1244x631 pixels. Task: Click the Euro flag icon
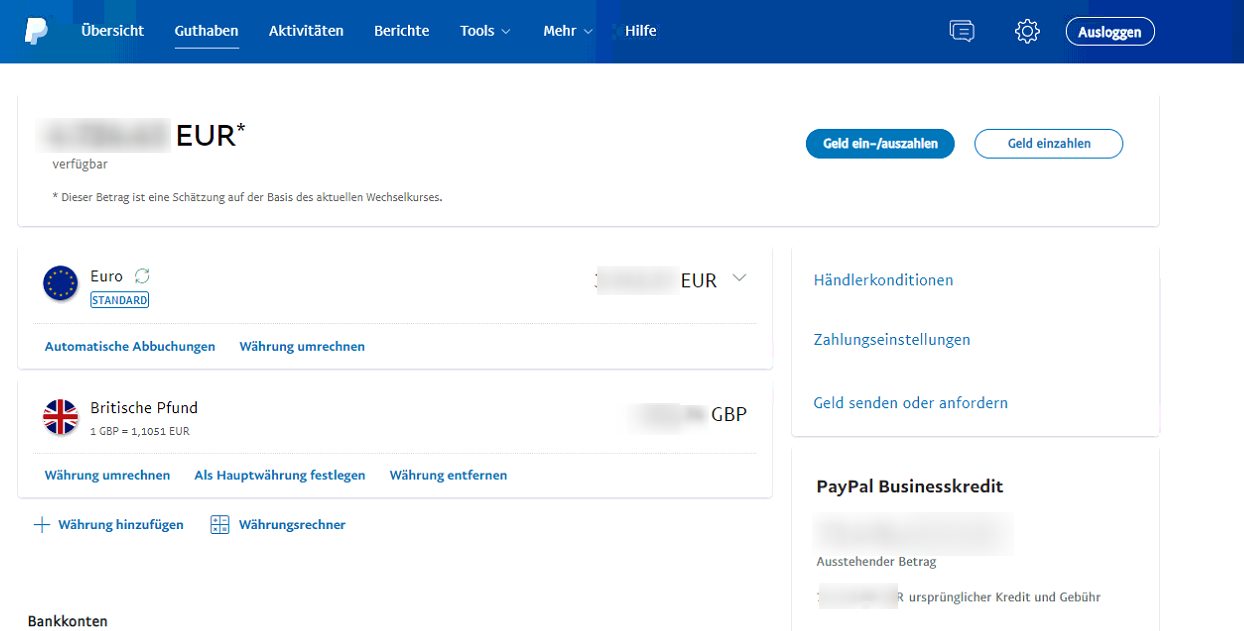[61, 284]
